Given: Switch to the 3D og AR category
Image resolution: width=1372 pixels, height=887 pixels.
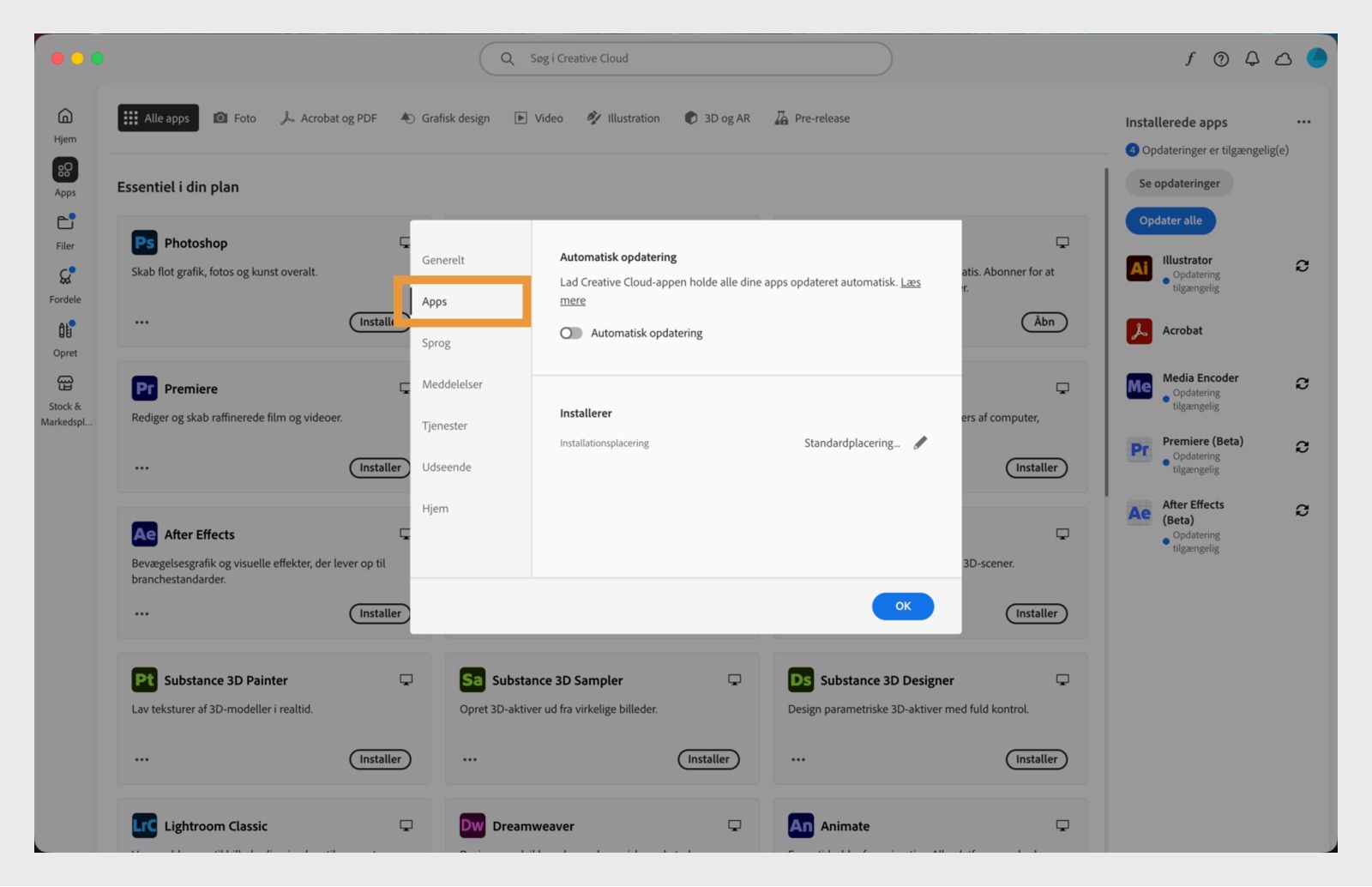Looking at the screenshot, I should pyautogui.click(x=717, y=118).
